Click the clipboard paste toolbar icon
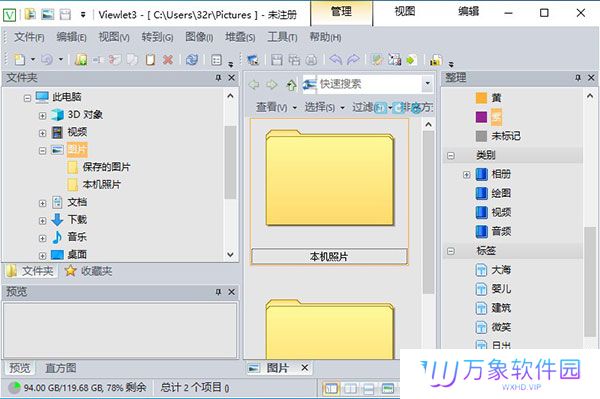 click(150, 59)
